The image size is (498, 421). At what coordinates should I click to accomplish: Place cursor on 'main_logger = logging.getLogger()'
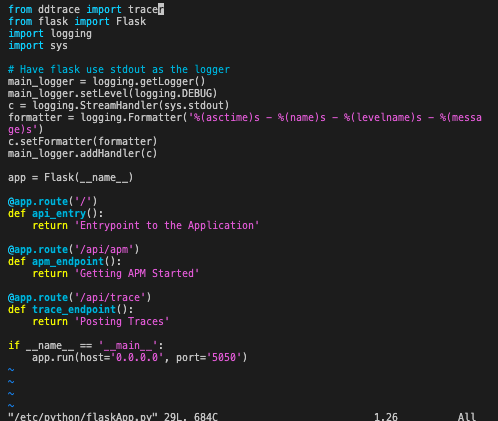[x=107, y=82]
